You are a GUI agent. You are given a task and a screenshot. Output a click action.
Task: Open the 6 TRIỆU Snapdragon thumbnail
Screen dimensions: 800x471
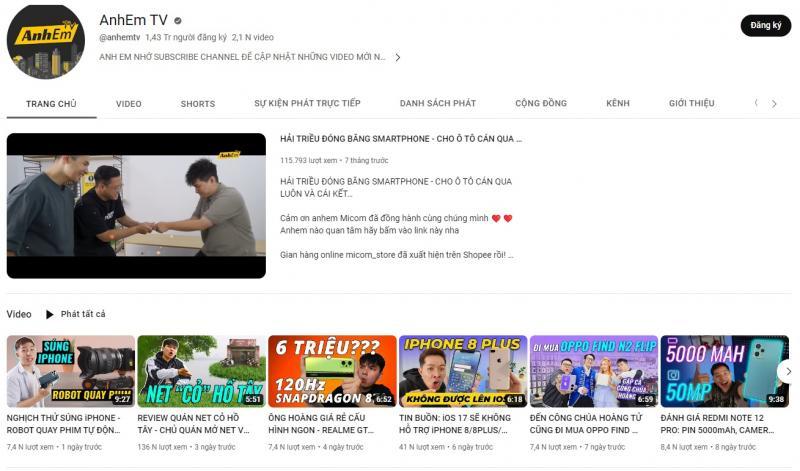point(332,371)
